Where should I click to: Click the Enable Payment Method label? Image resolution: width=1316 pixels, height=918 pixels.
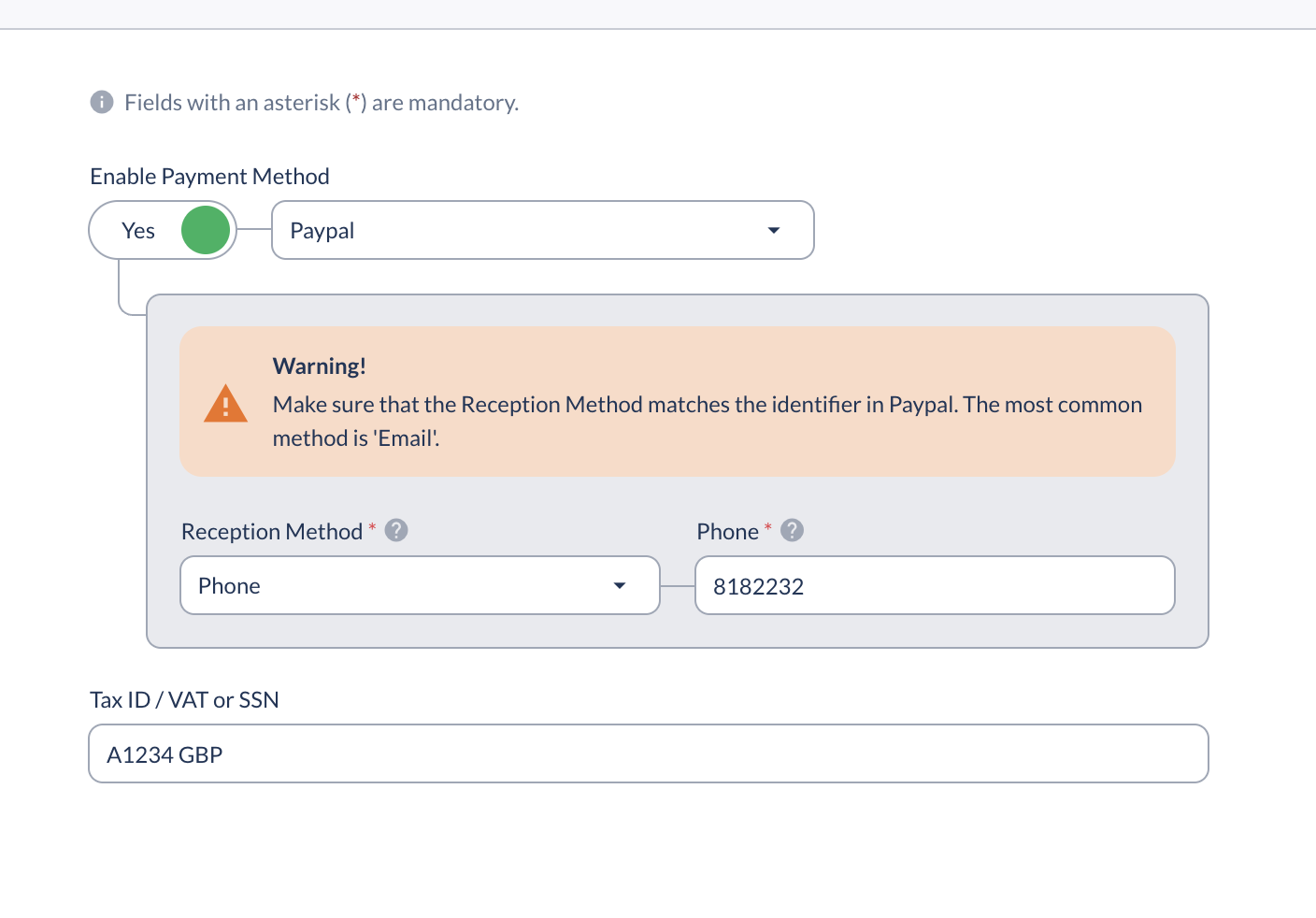(x=209, y=177)
